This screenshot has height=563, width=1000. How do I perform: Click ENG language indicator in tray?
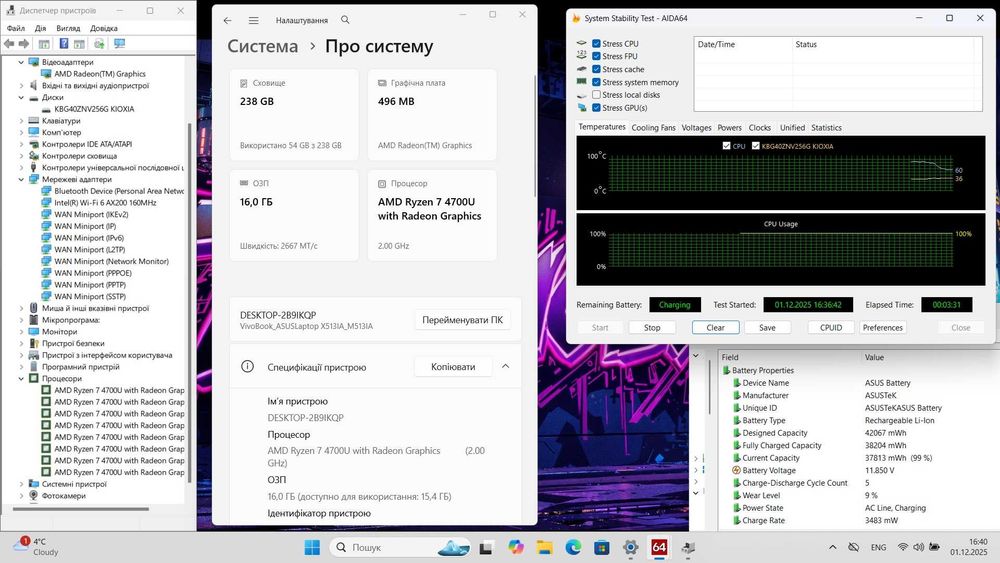tap(878, 547)
